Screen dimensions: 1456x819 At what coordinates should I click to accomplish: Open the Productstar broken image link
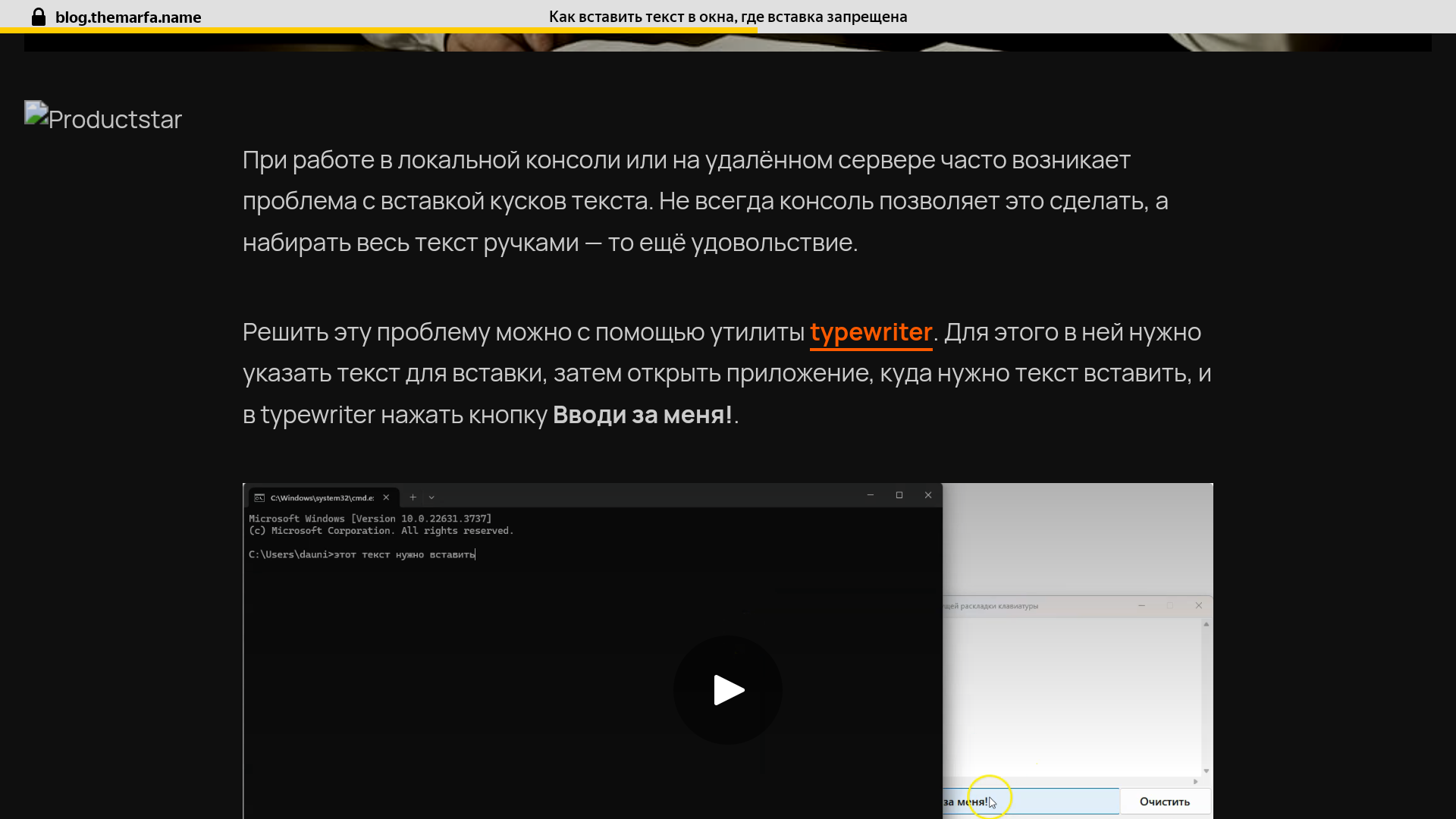click(x=103, y=118)
